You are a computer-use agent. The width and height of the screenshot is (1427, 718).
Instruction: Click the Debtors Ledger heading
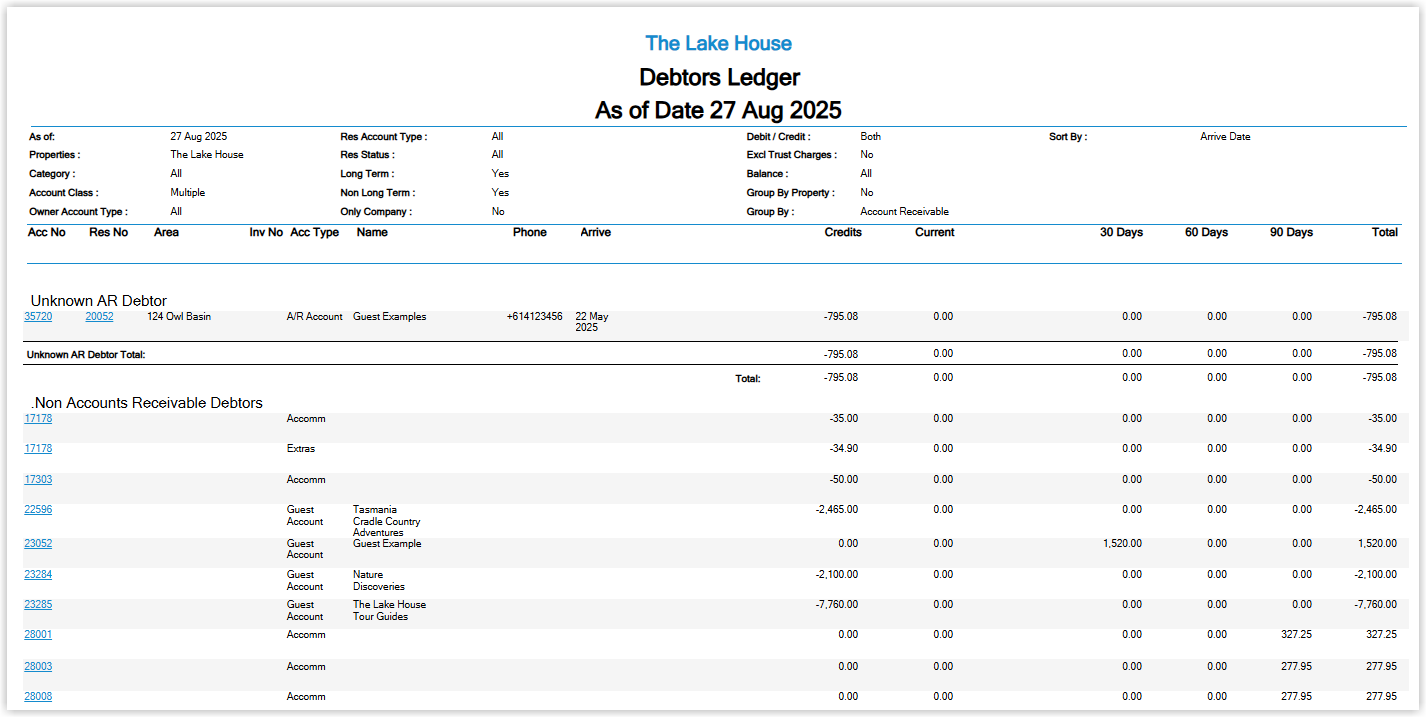point(719,77)
